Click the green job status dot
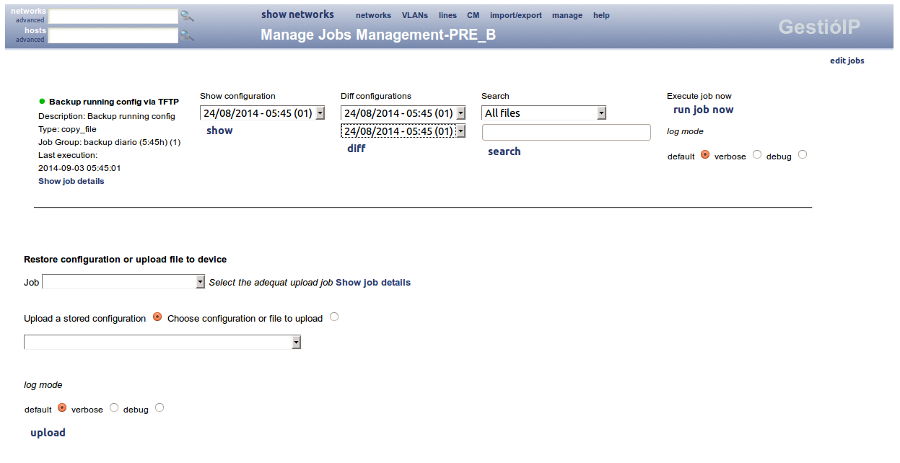This screenshot has width=900, height=463. click(42, 102)
